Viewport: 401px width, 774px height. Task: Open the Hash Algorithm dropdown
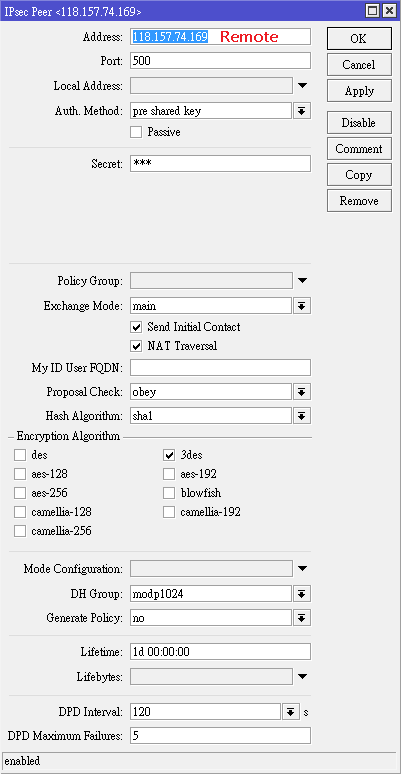click(x=301, y=416)
